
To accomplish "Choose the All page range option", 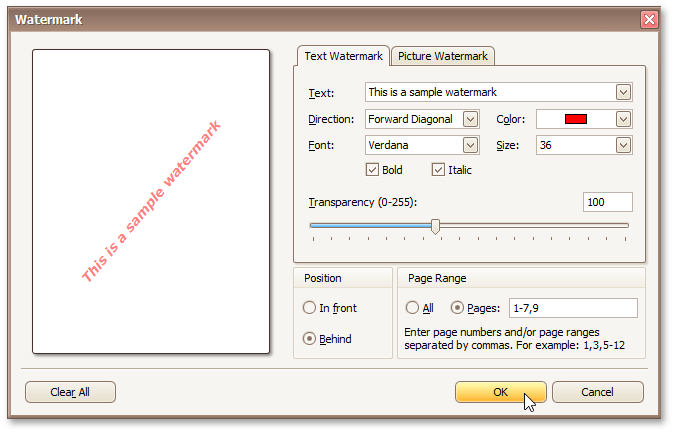I will (413, 308).
